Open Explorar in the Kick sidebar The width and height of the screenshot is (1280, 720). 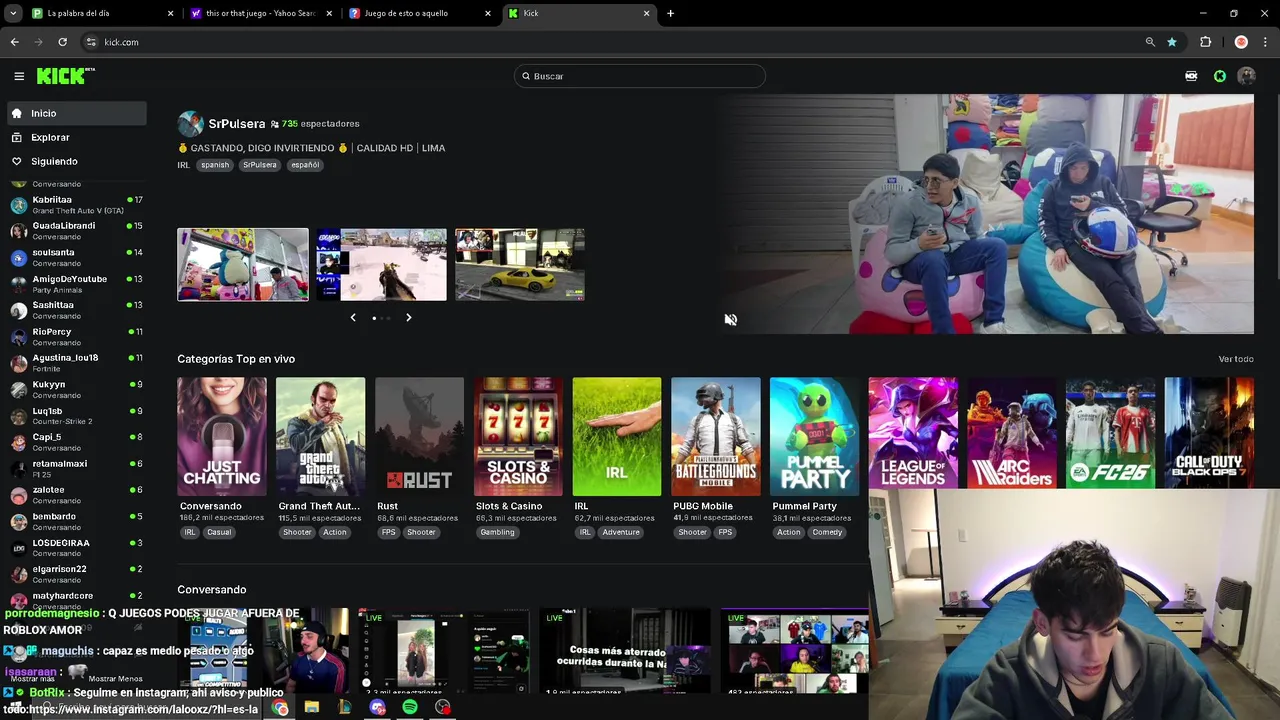click(76, 137)
